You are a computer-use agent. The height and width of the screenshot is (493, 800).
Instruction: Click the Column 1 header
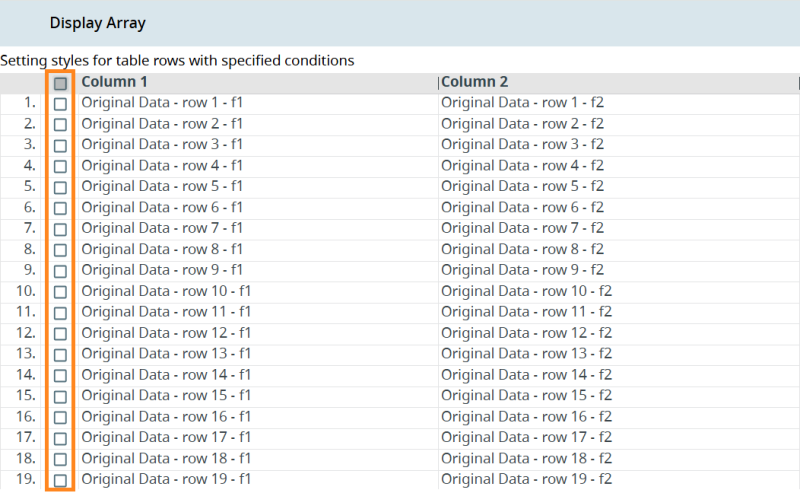pyautogui.click(x=115, y=82)
